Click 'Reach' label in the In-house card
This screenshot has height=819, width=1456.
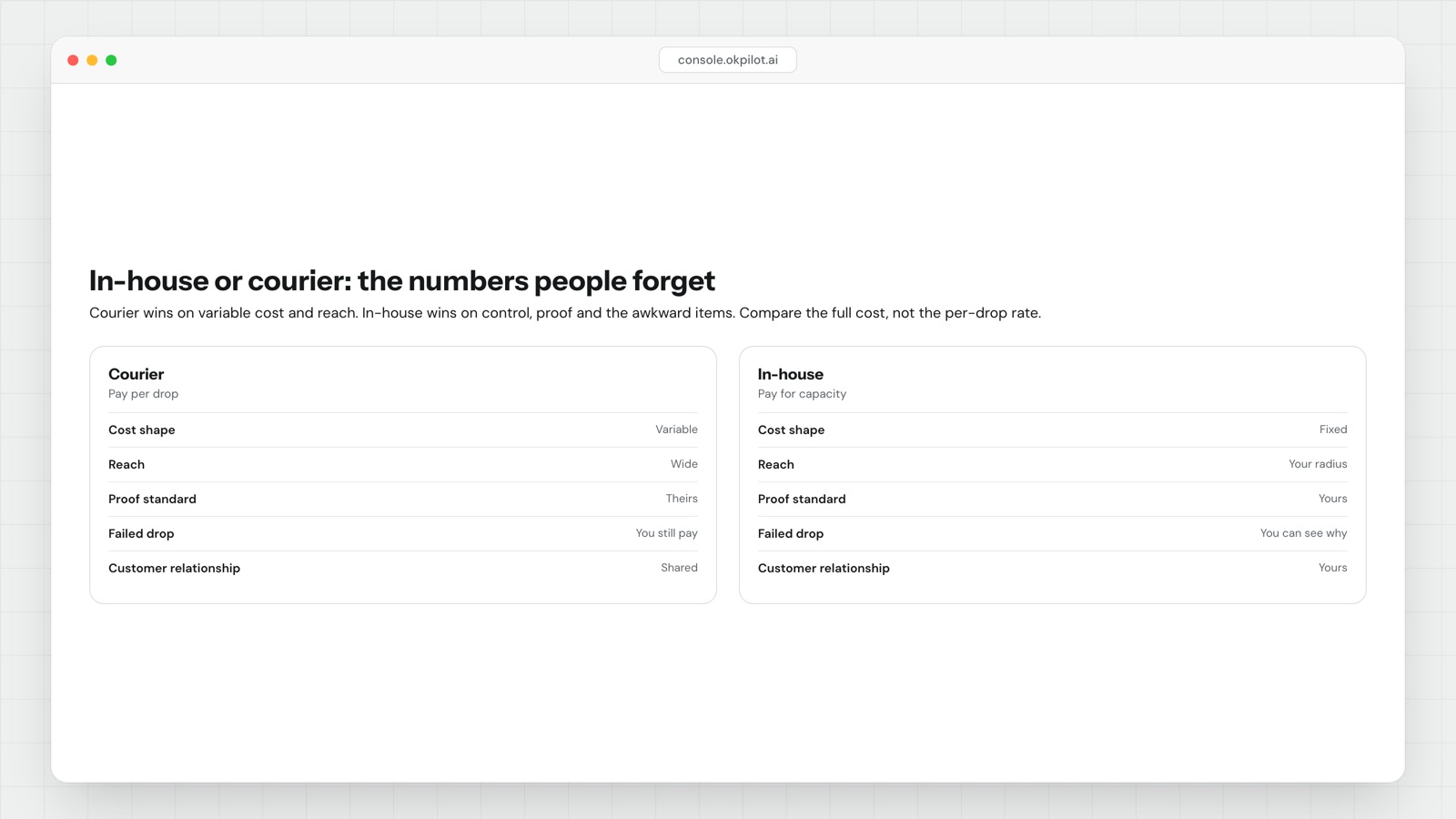776,464
